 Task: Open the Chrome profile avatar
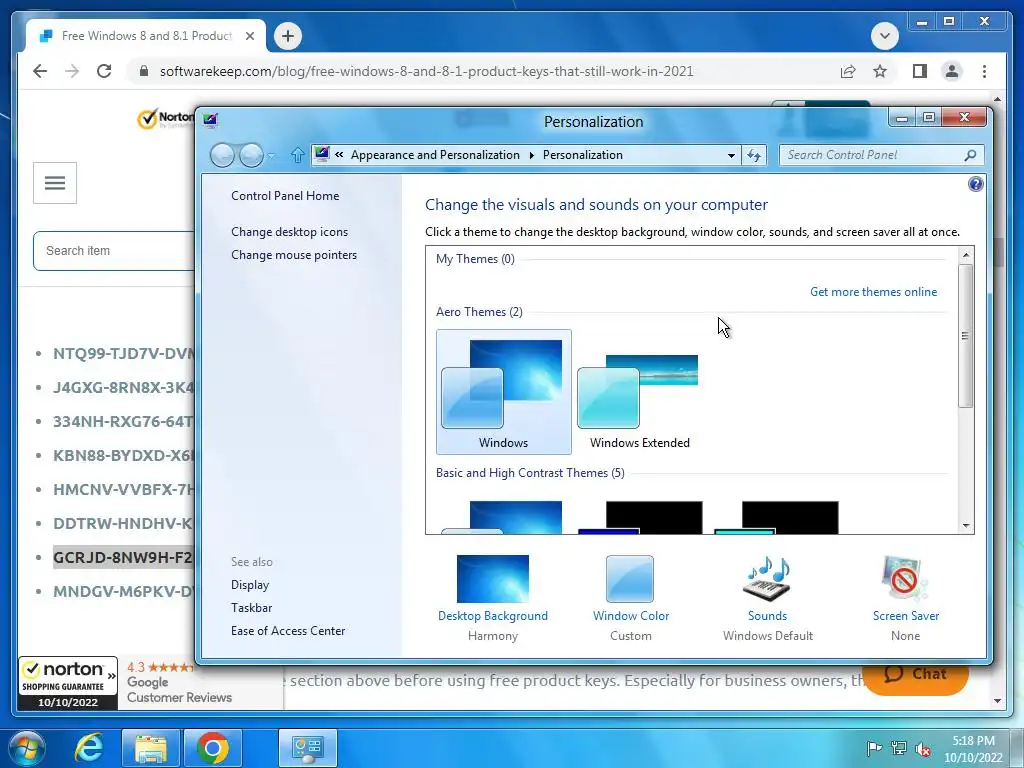[x=952, y=71]
